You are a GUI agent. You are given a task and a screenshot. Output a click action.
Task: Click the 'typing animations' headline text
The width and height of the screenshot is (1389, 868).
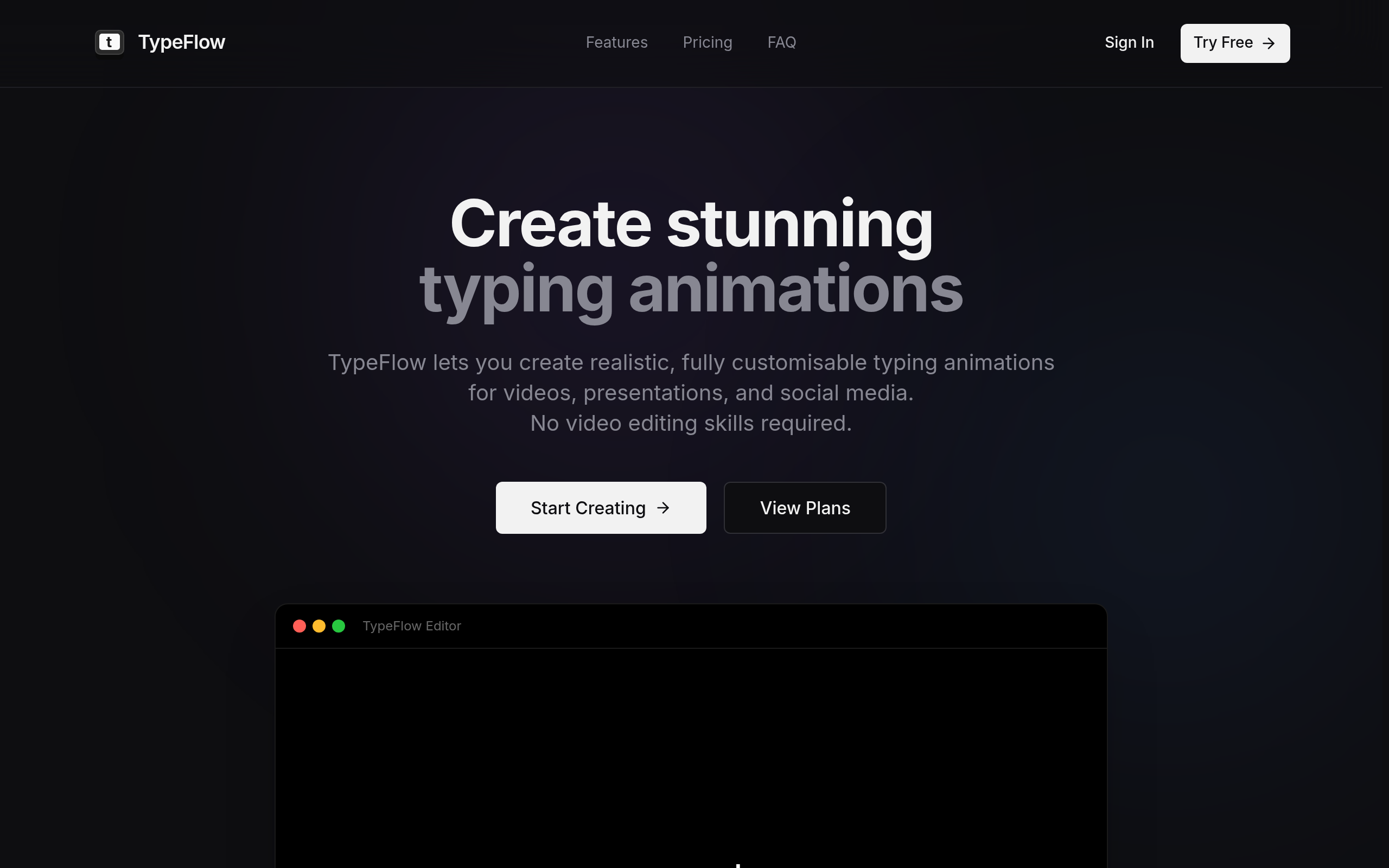tap(691, 290)
